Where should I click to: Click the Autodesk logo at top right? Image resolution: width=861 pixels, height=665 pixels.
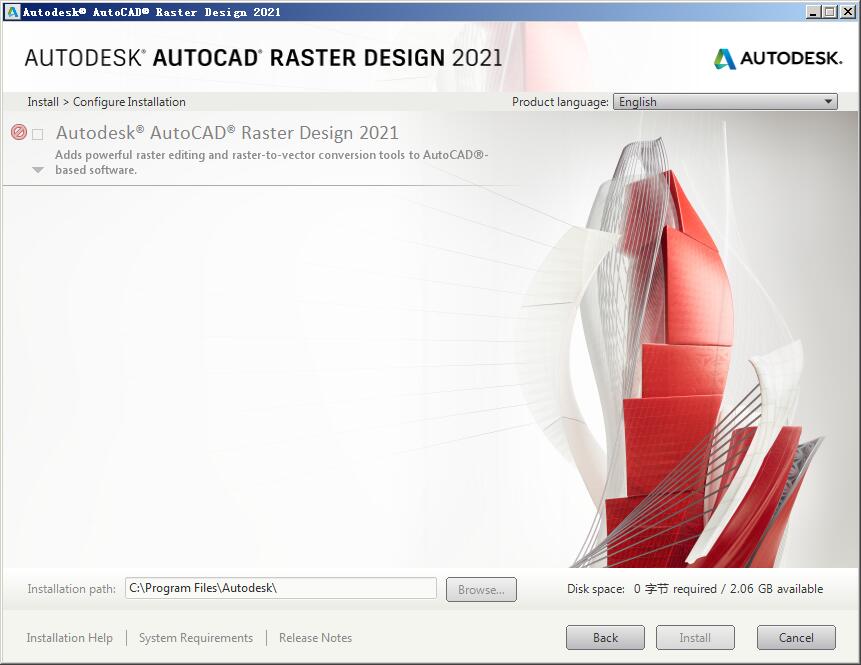click(778, 58)
